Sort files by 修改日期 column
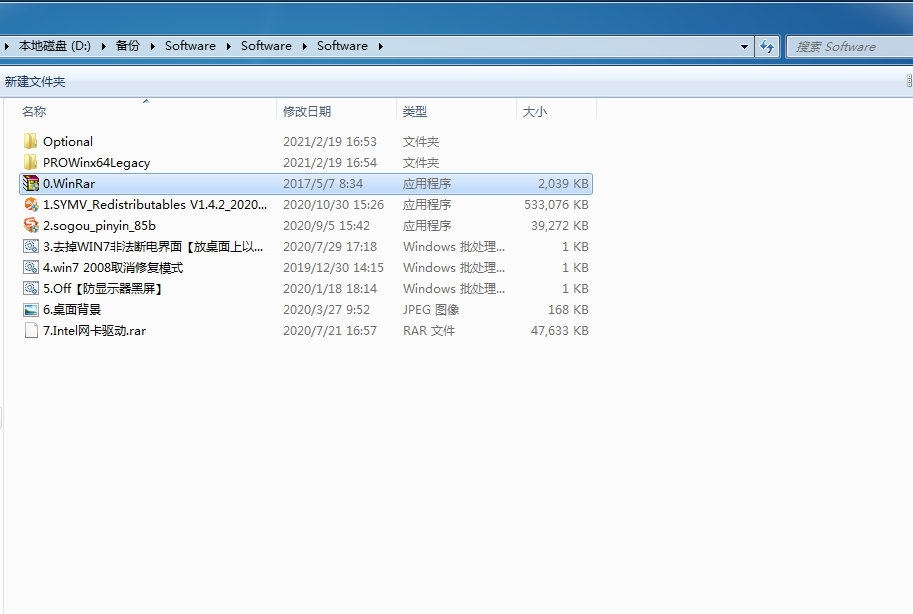913x614 pixels. (307, 112)
